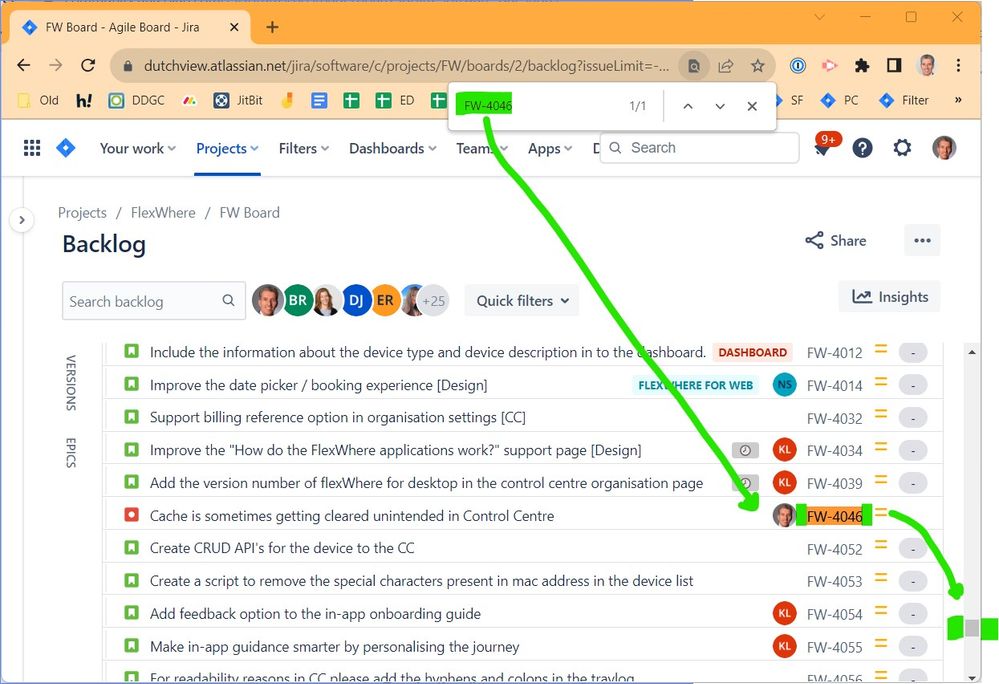
Task: Open the Quick filters dropdown
Action: (522, 301)
